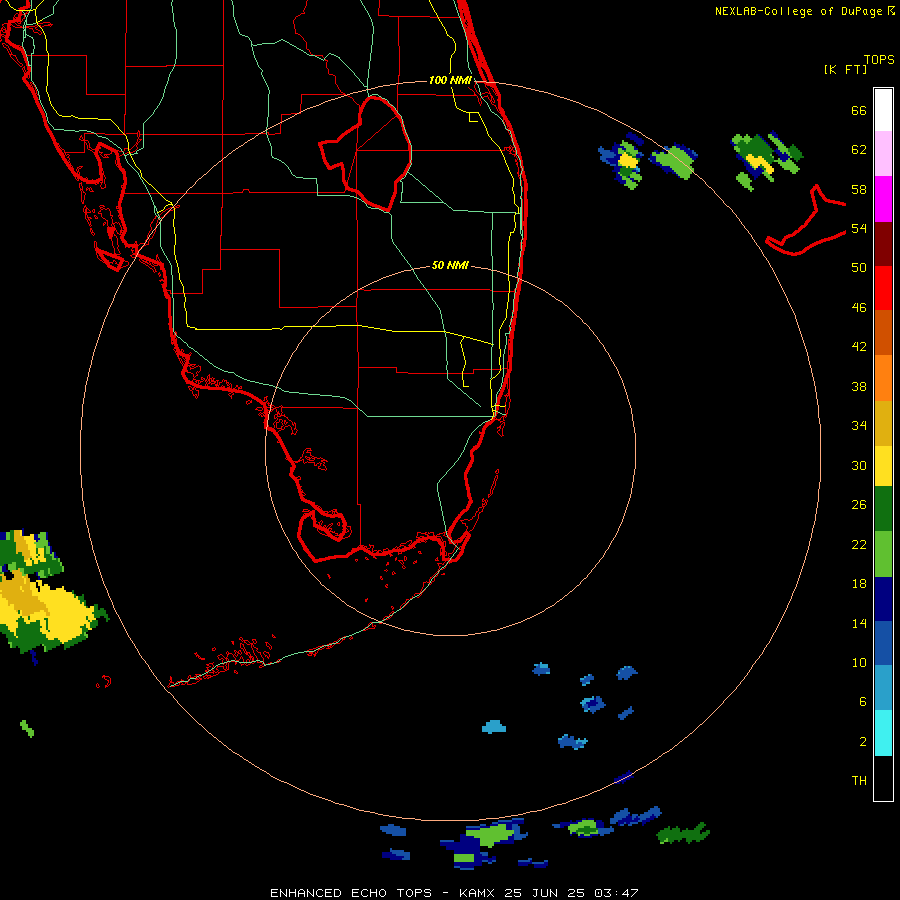The width and height of the screenshot is (900, 900).
Task: Click the light pink legend swatch
Action: pos(883,154)
